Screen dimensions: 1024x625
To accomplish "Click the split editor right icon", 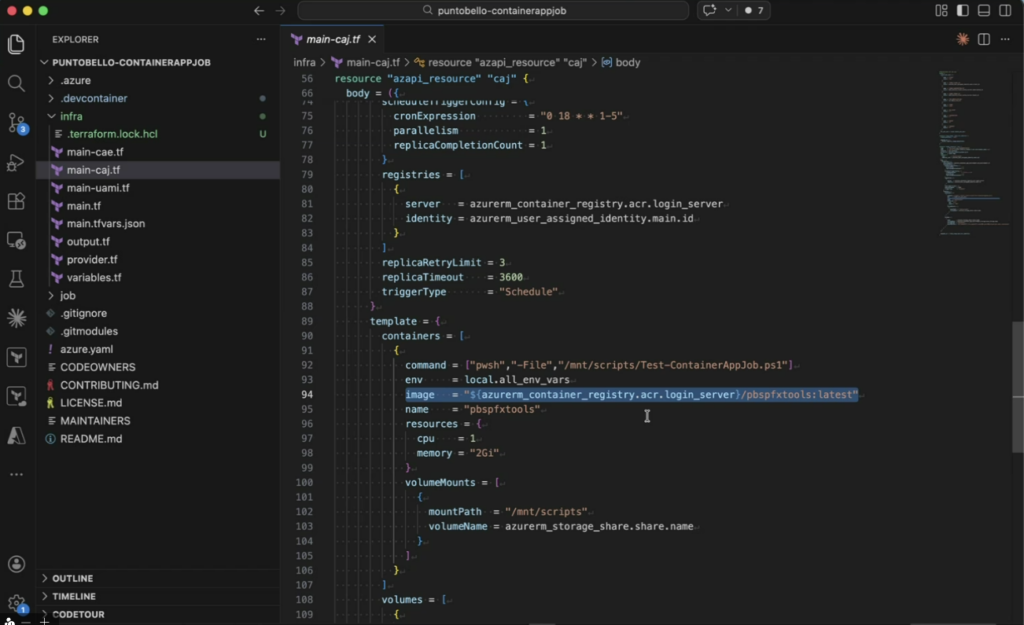I will [984, 39].
